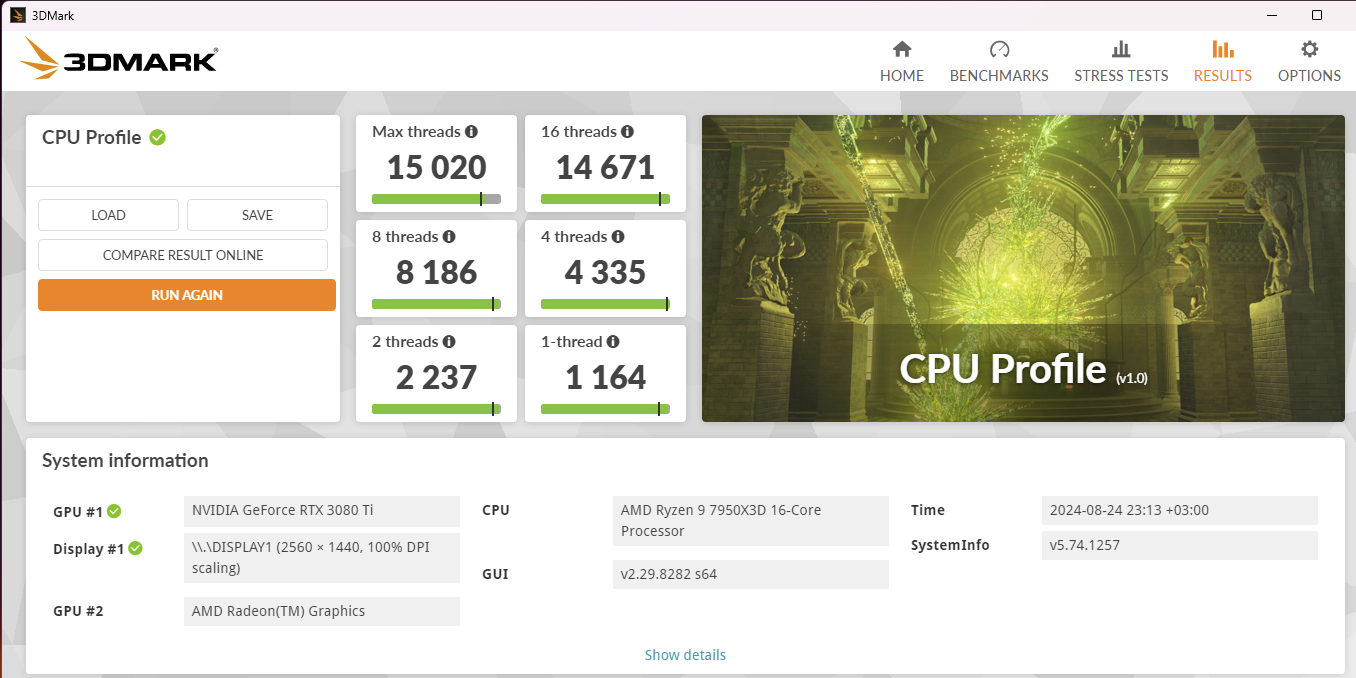
Task: Minimize the 3DMark window
Action: (x=1271, y=15)
